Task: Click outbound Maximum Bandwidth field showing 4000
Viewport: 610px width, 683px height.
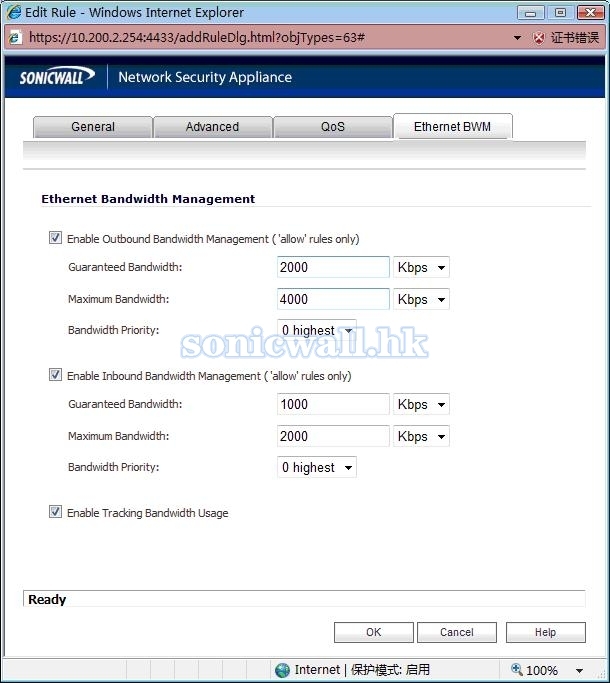Action: tap(333, 299)
